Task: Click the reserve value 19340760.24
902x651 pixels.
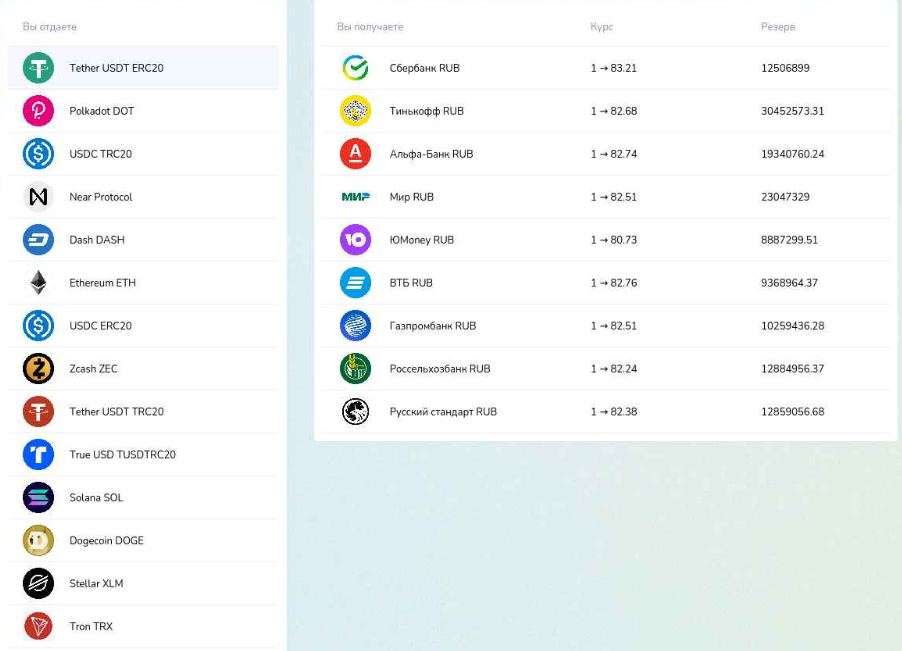Action: pos(793,154)
